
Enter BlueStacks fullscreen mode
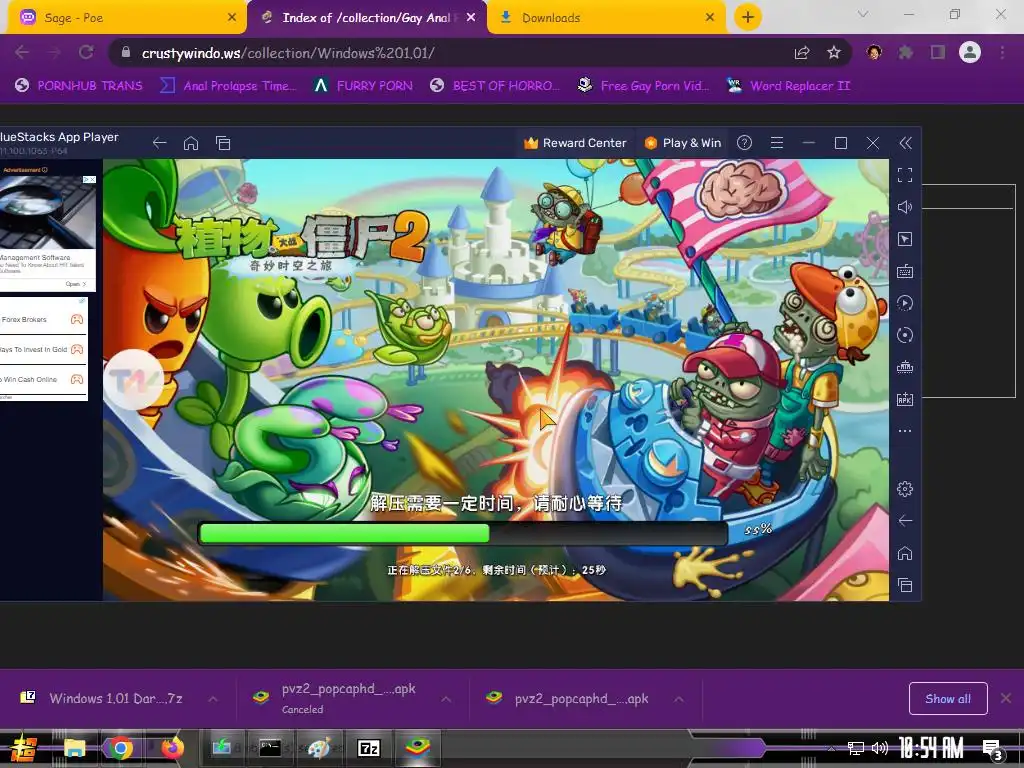(x=904, y=175)
